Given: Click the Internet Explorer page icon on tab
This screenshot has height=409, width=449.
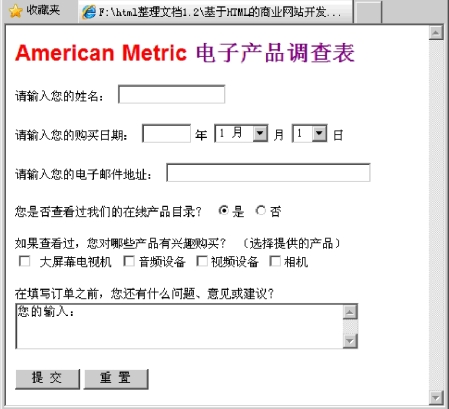Looking at the screenshot, I should 89,12.
